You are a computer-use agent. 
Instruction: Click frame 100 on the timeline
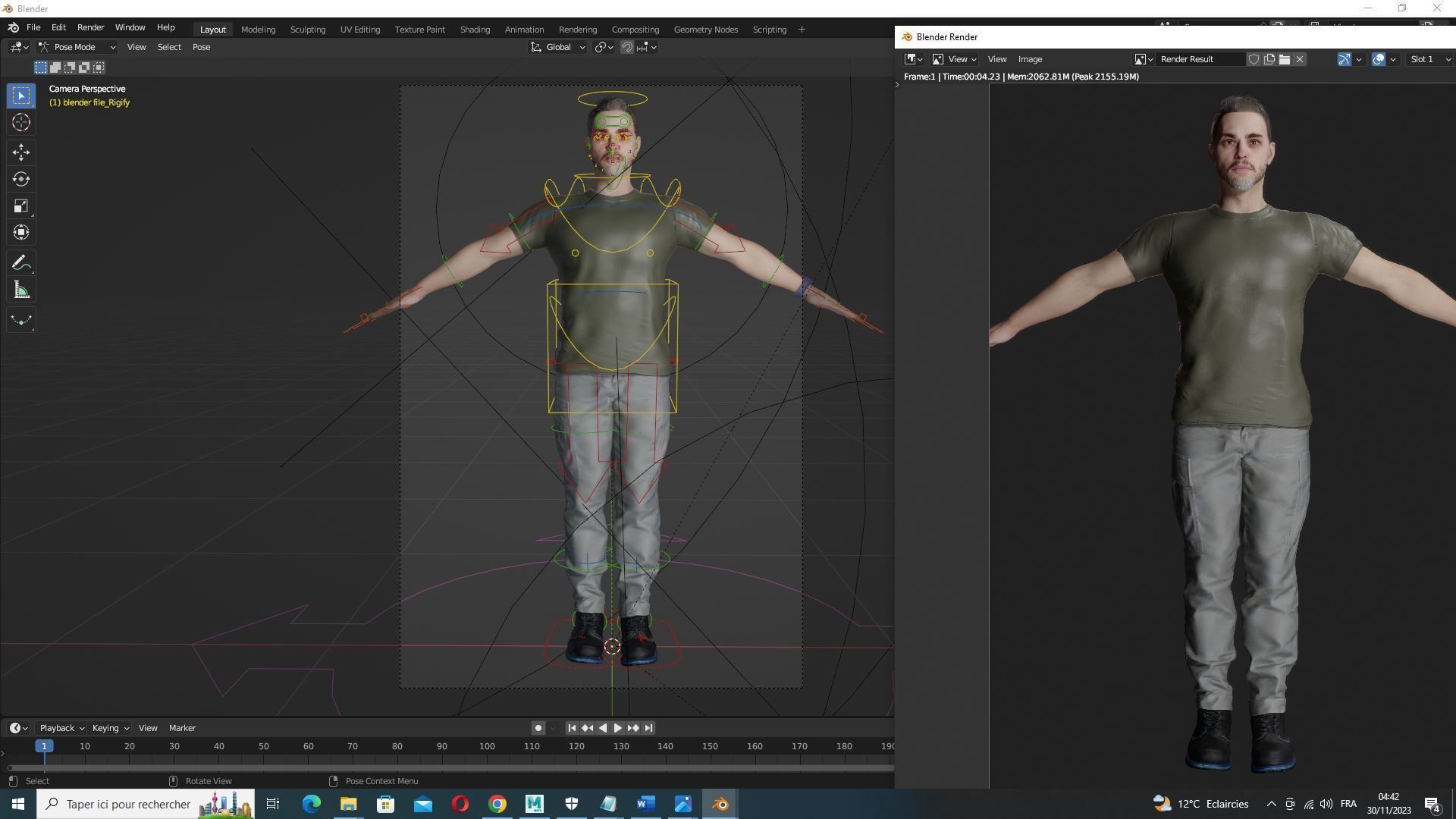pos(487,747)
